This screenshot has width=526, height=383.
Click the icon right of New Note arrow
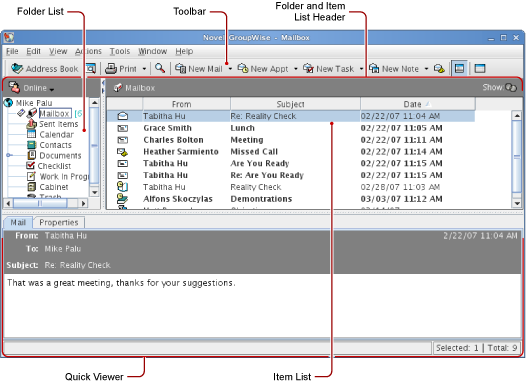pos(439,69)
